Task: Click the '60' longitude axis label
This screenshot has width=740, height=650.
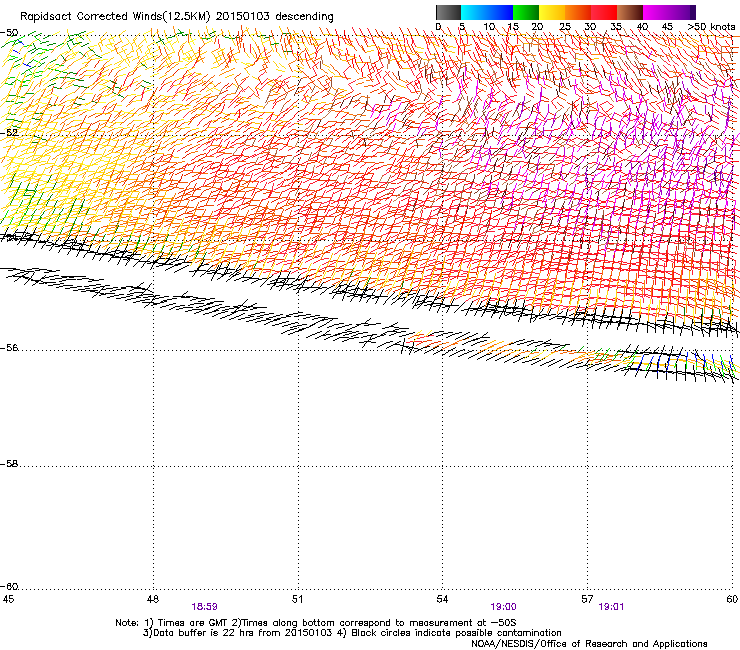Action: click(x=732, y=599)
